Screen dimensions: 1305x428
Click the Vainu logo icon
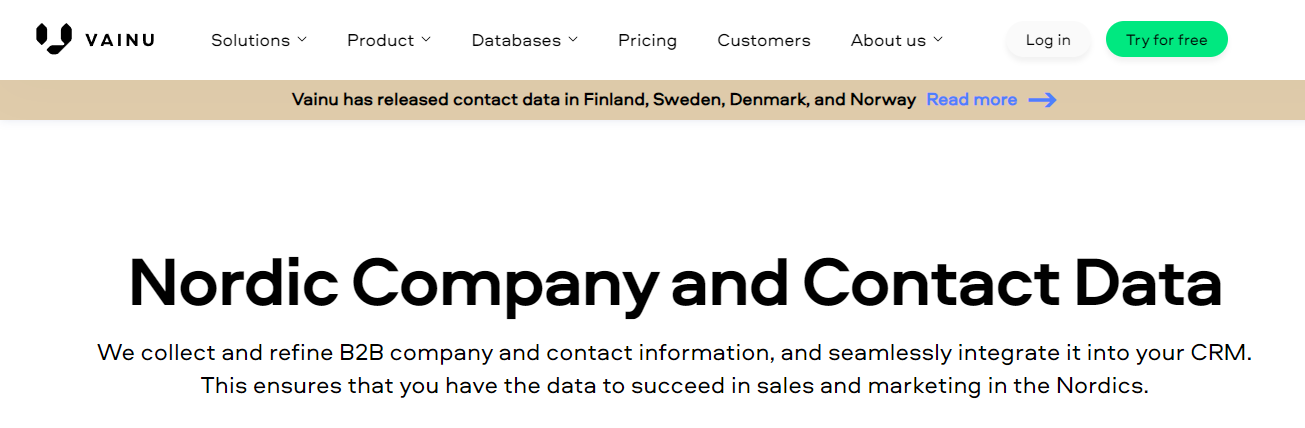point(54,38)
